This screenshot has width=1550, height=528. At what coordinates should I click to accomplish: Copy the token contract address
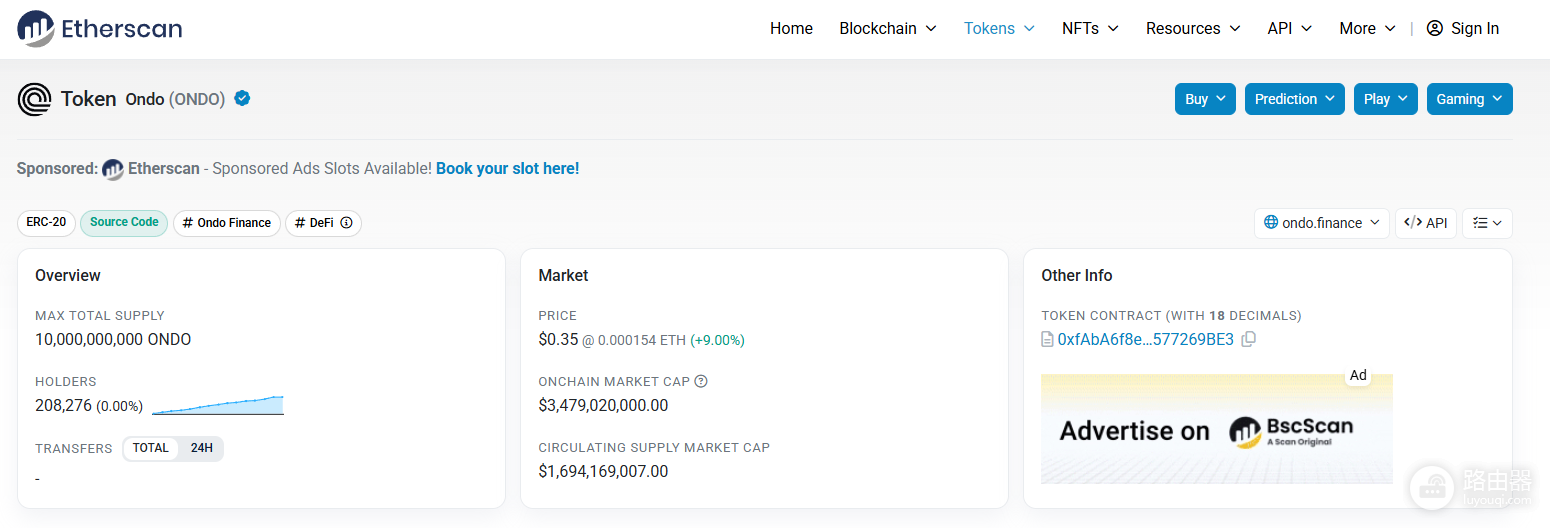(1248, 339)
